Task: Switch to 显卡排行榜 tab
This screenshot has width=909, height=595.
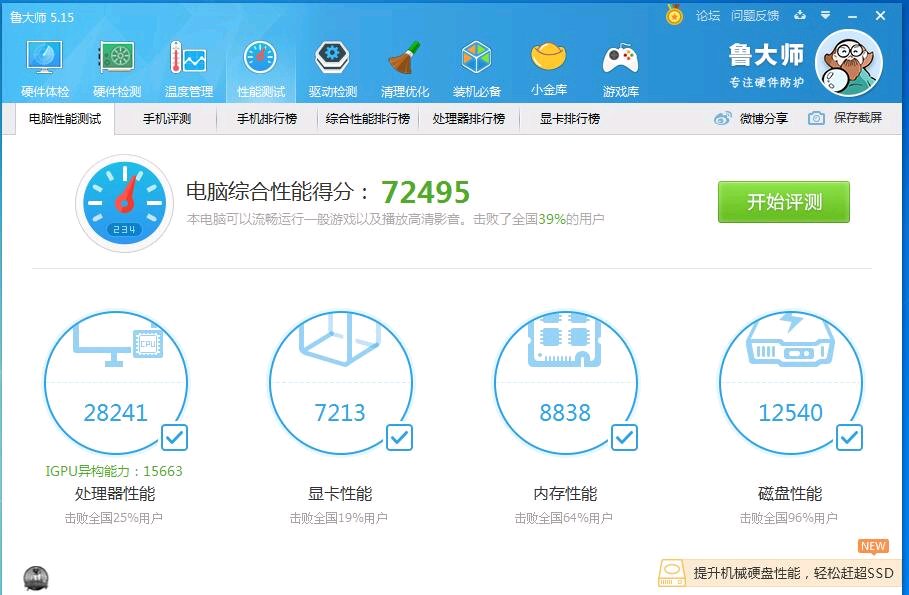Action: (570, 119)
